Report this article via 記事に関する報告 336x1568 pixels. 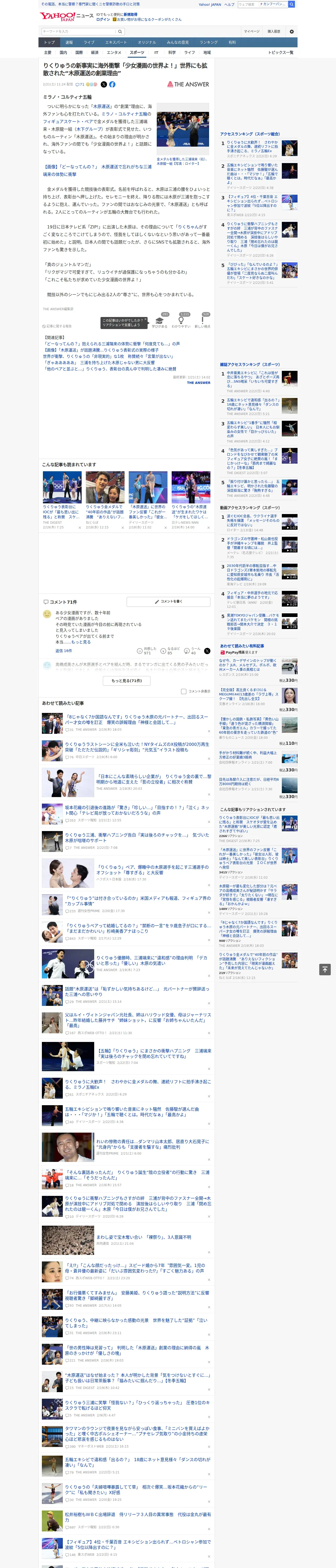(57, 326)
